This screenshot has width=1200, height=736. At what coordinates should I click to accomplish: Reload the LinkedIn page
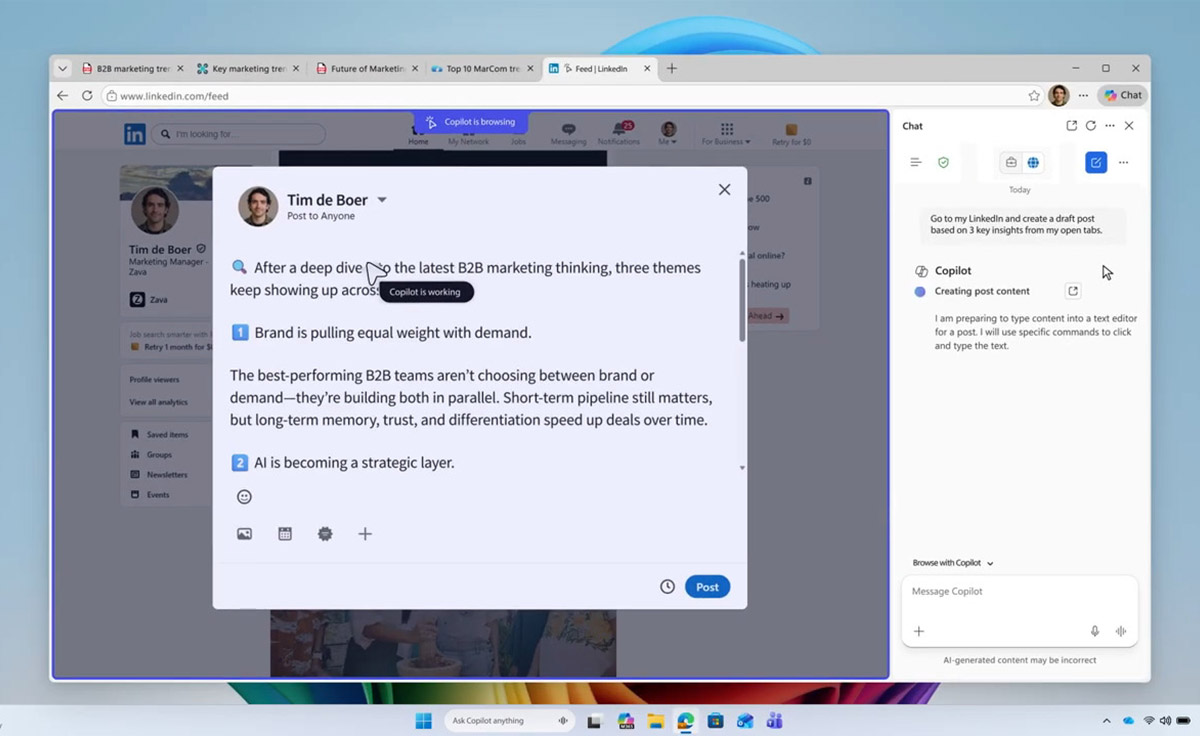coord(87,96)
